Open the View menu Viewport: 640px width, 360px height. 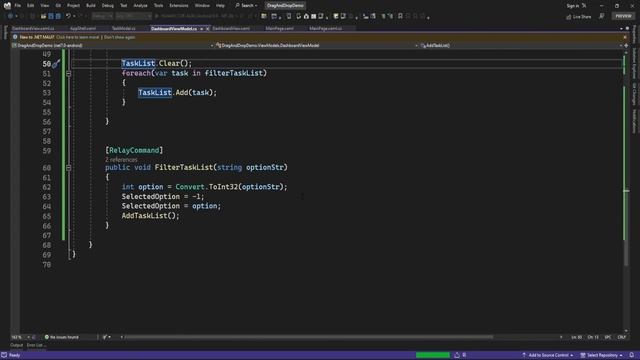pos(44,6)
